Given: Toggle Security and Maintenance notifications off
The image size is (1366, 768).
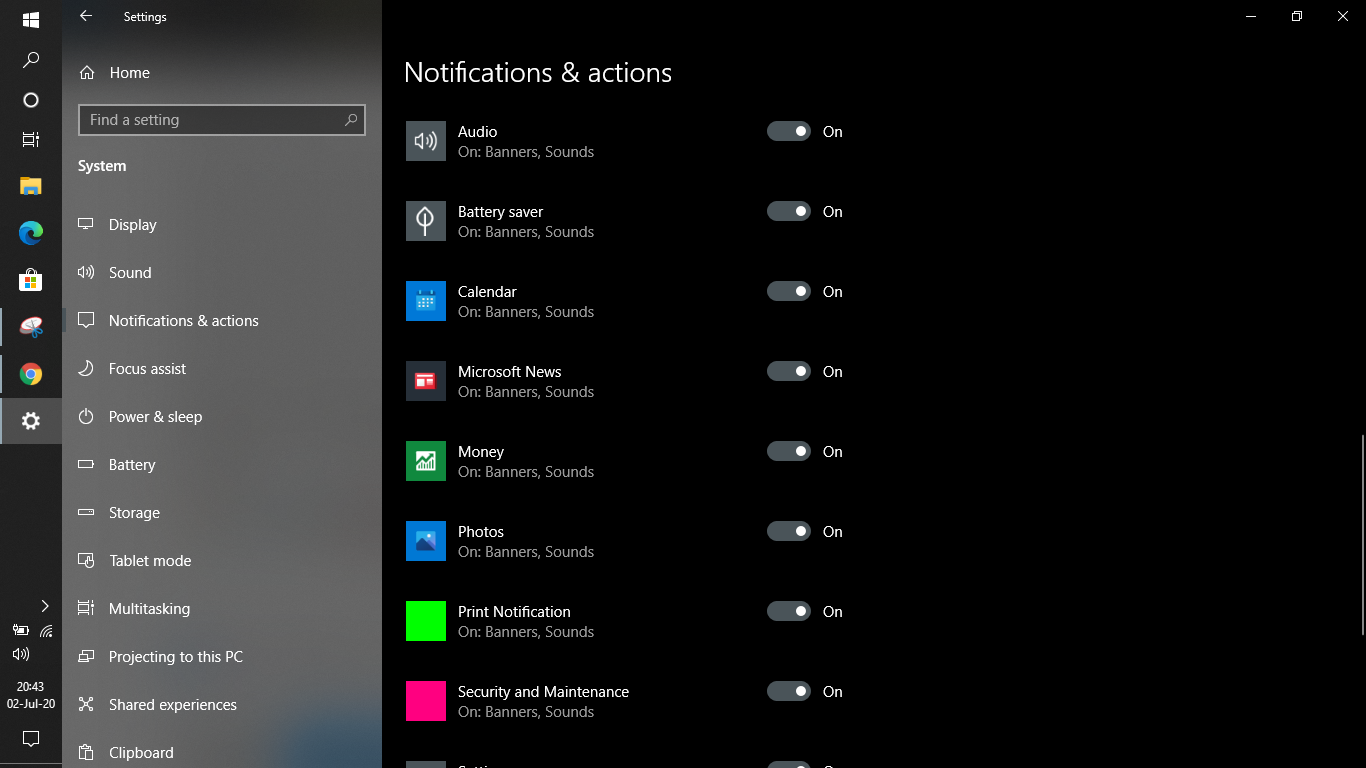Looking at the screenshot, I should (x=789, y=691).
